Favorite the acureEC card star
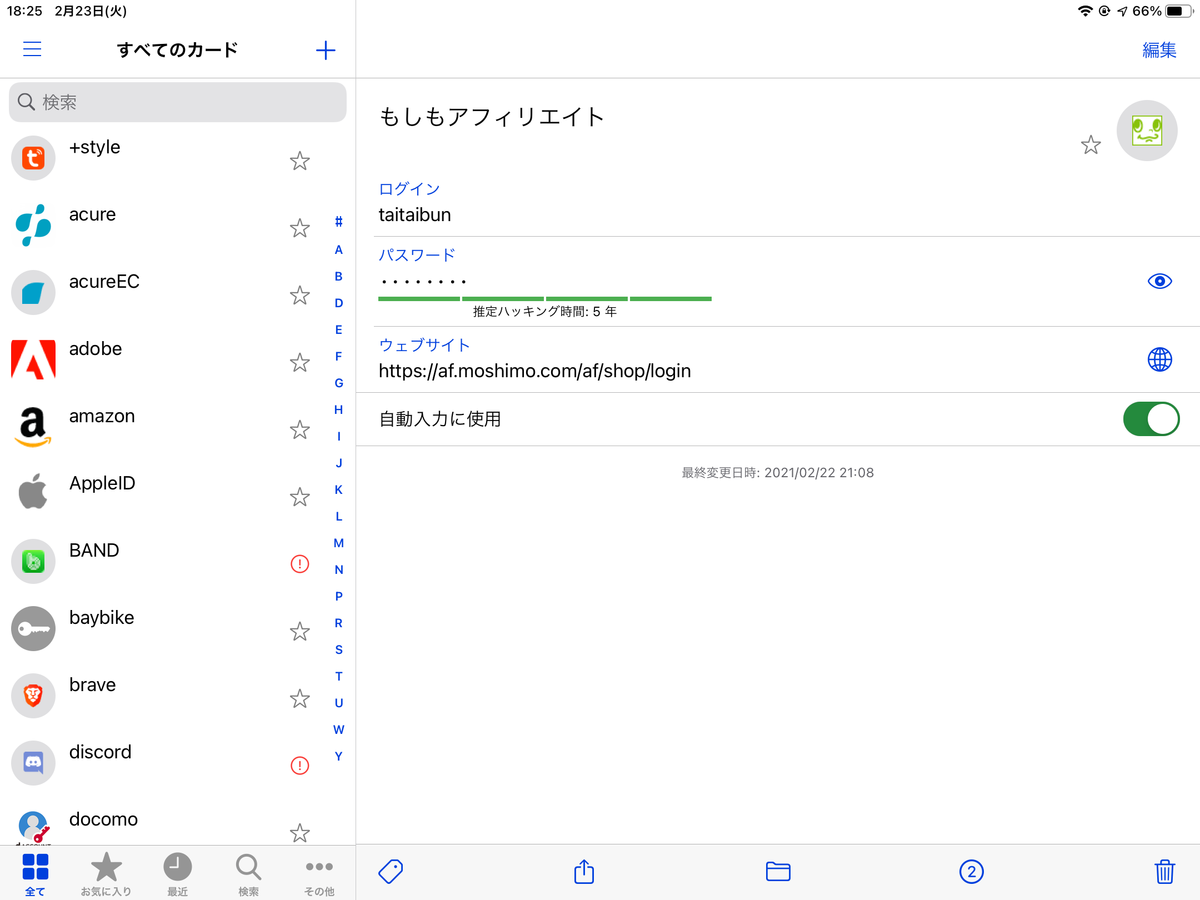 [299, 295]
